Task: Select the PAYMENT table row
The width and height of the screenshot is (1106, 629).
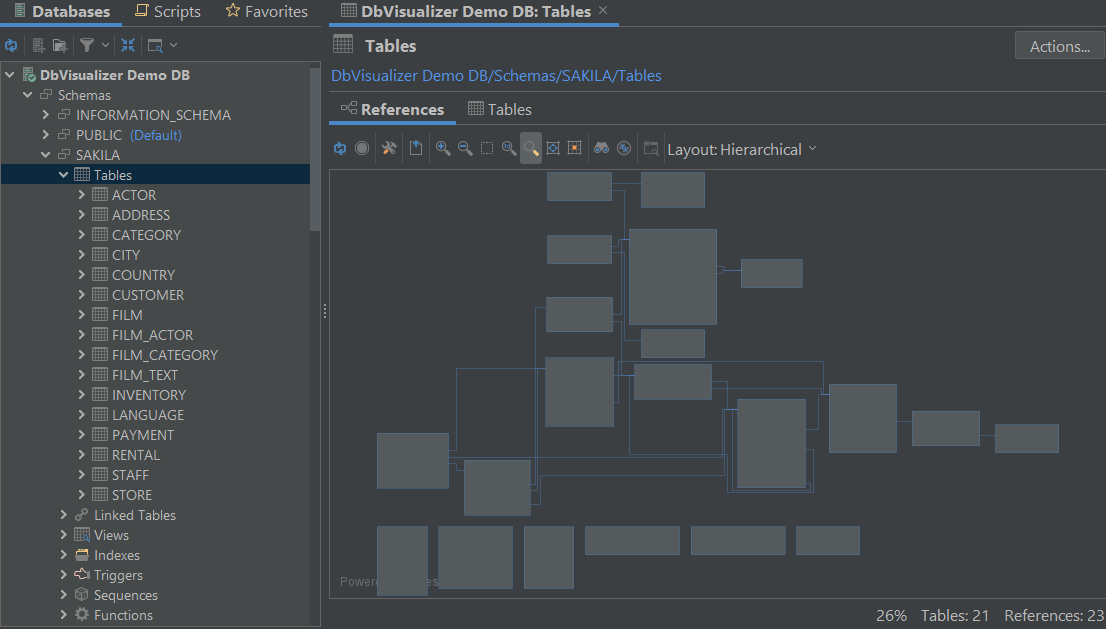Action: [x=155, y=435]
